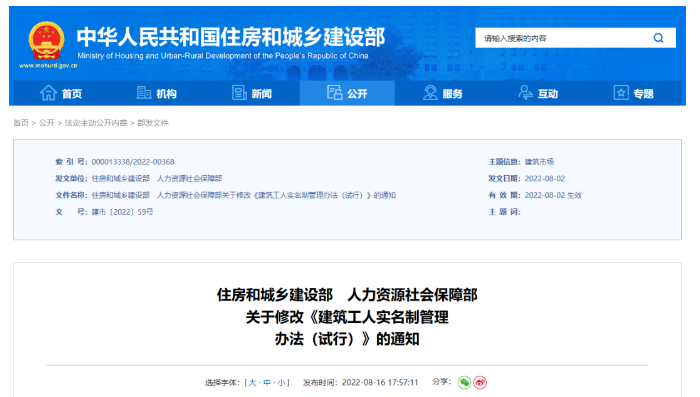Open the 公开 navigation tab

(347, 93)
